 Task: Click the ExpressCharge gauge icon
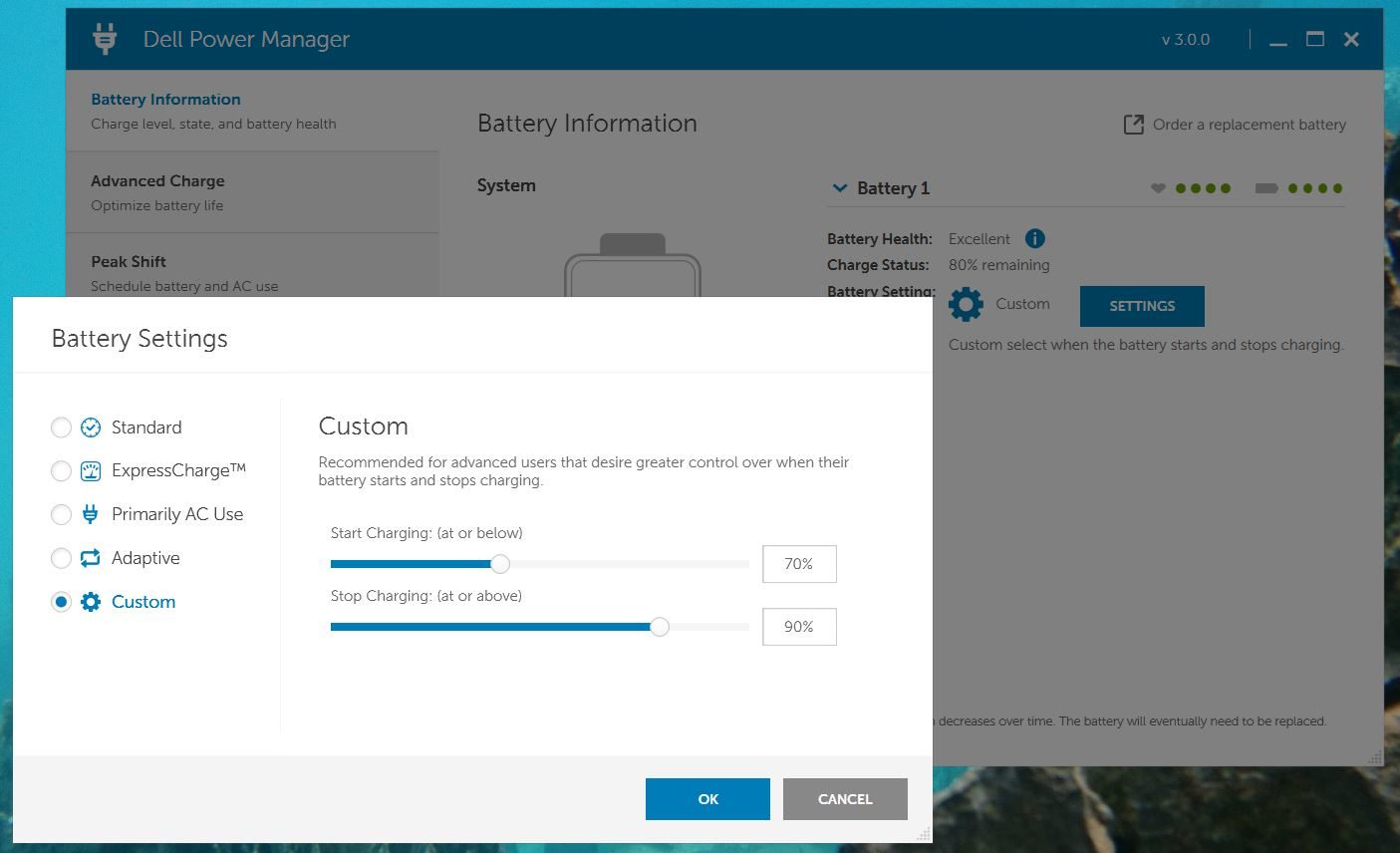point(91,471)
